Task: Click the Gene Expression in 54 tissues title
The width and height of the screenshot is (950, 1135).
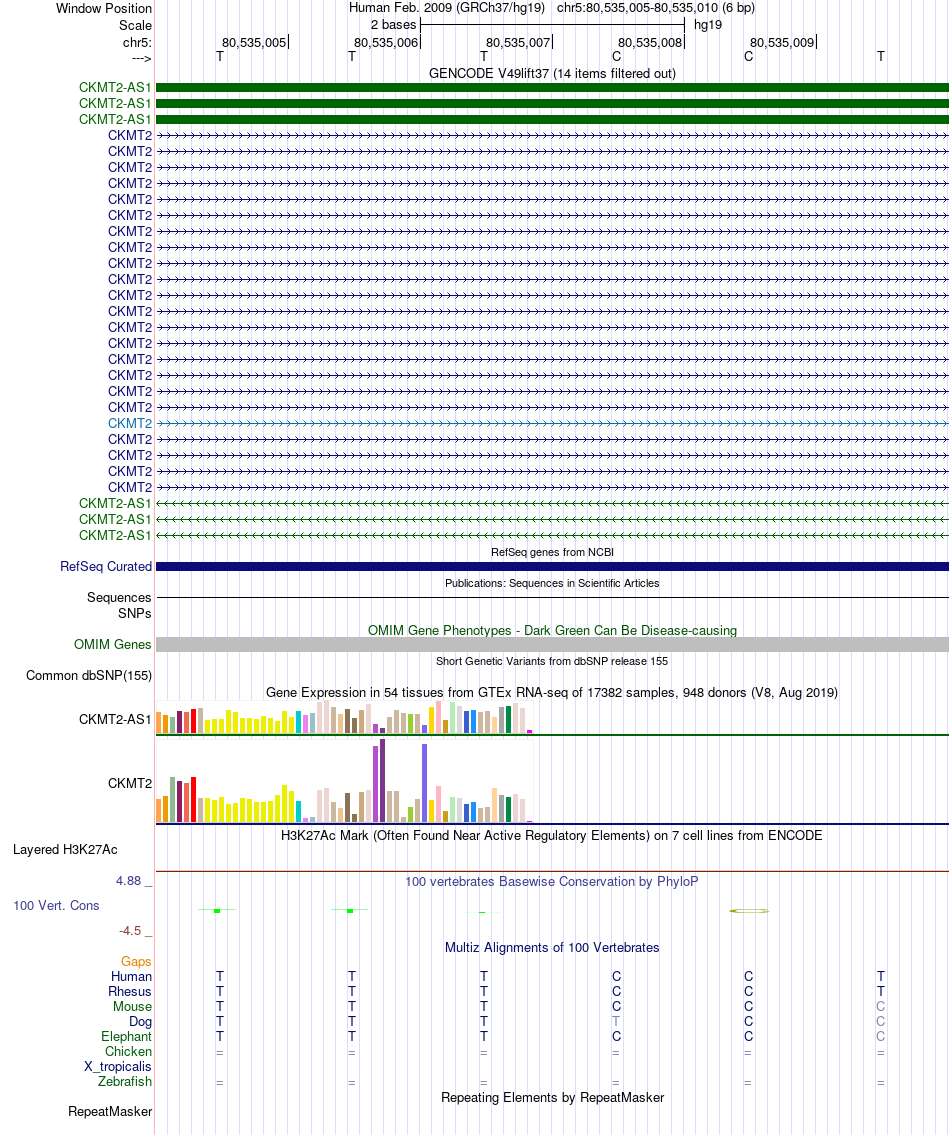Action: coord(552,693)
